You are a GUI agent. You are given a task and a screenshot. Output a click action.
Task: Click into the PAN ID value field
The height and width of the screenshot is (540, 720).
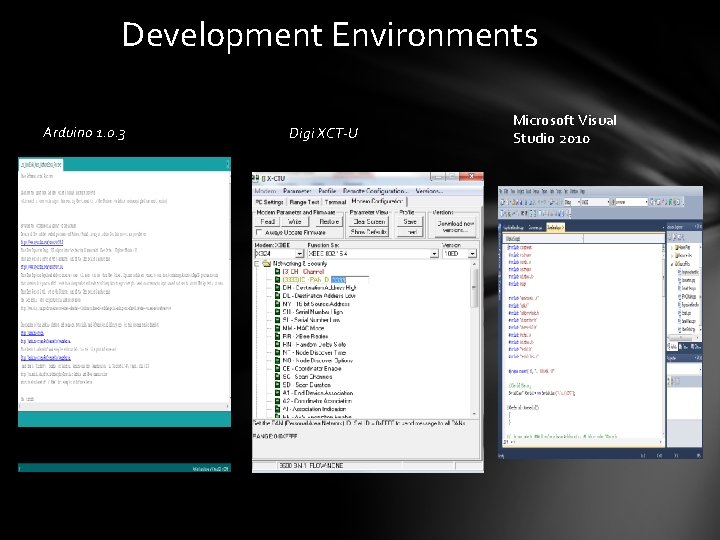click(x=349, y=280)
